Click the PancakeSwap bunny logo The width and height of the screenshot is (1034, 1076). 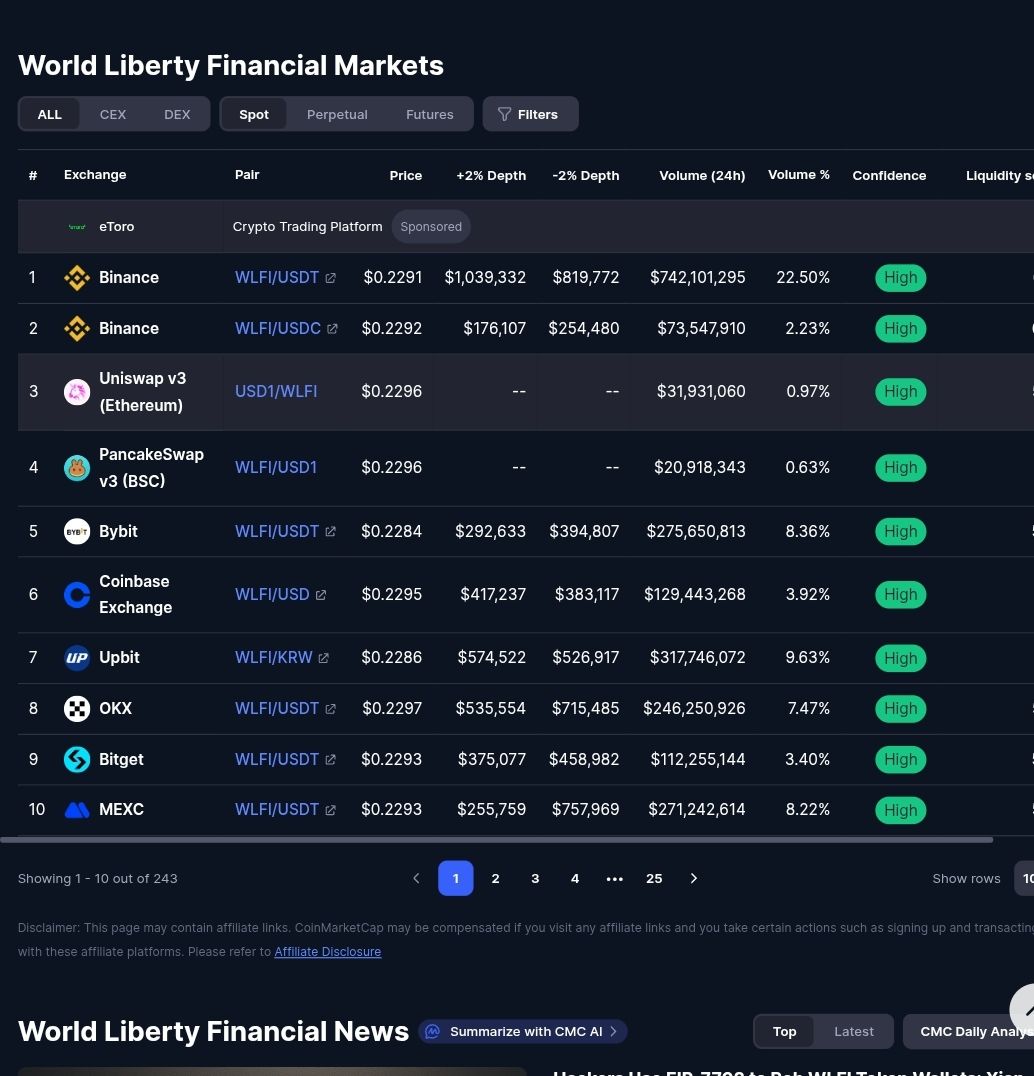(x=77, y=468)
